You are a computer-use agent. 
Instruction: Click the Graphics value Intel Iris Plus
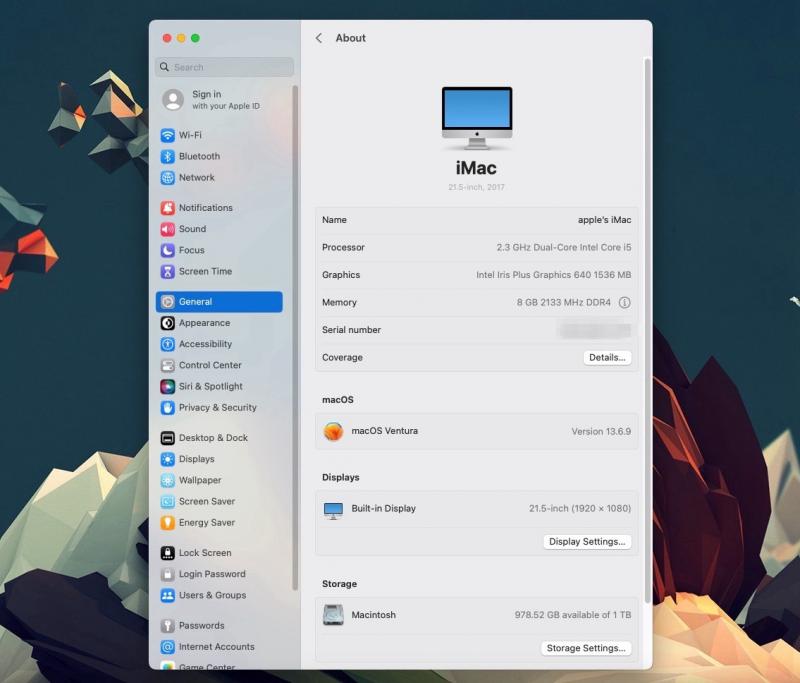point(554,275)
